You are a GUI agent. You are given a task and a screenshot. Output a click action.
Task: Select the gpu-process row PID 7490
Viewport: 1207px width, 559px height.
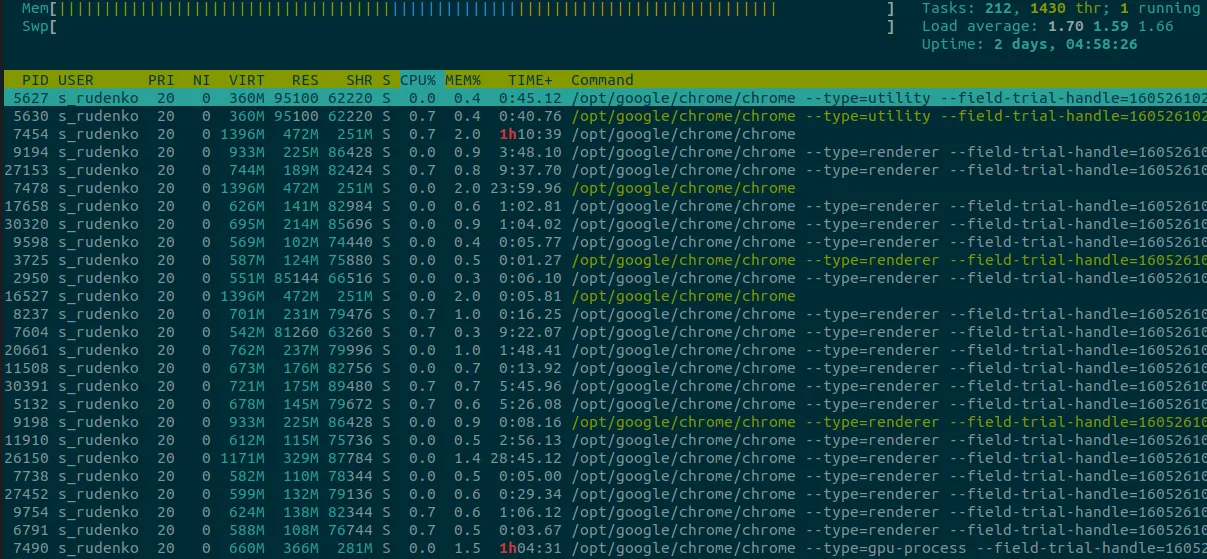(603, 548)
